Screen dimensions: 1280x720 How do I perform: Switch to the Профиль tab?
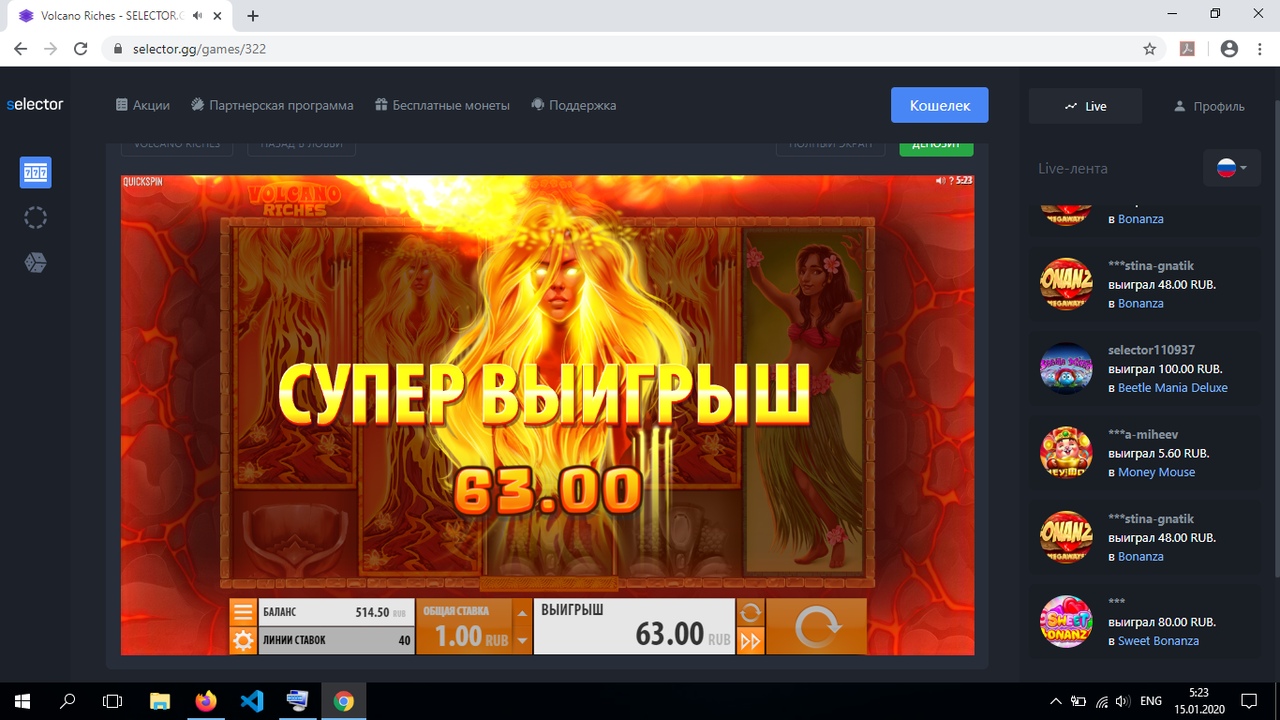pyautogui.click(x=1209, y=106)
